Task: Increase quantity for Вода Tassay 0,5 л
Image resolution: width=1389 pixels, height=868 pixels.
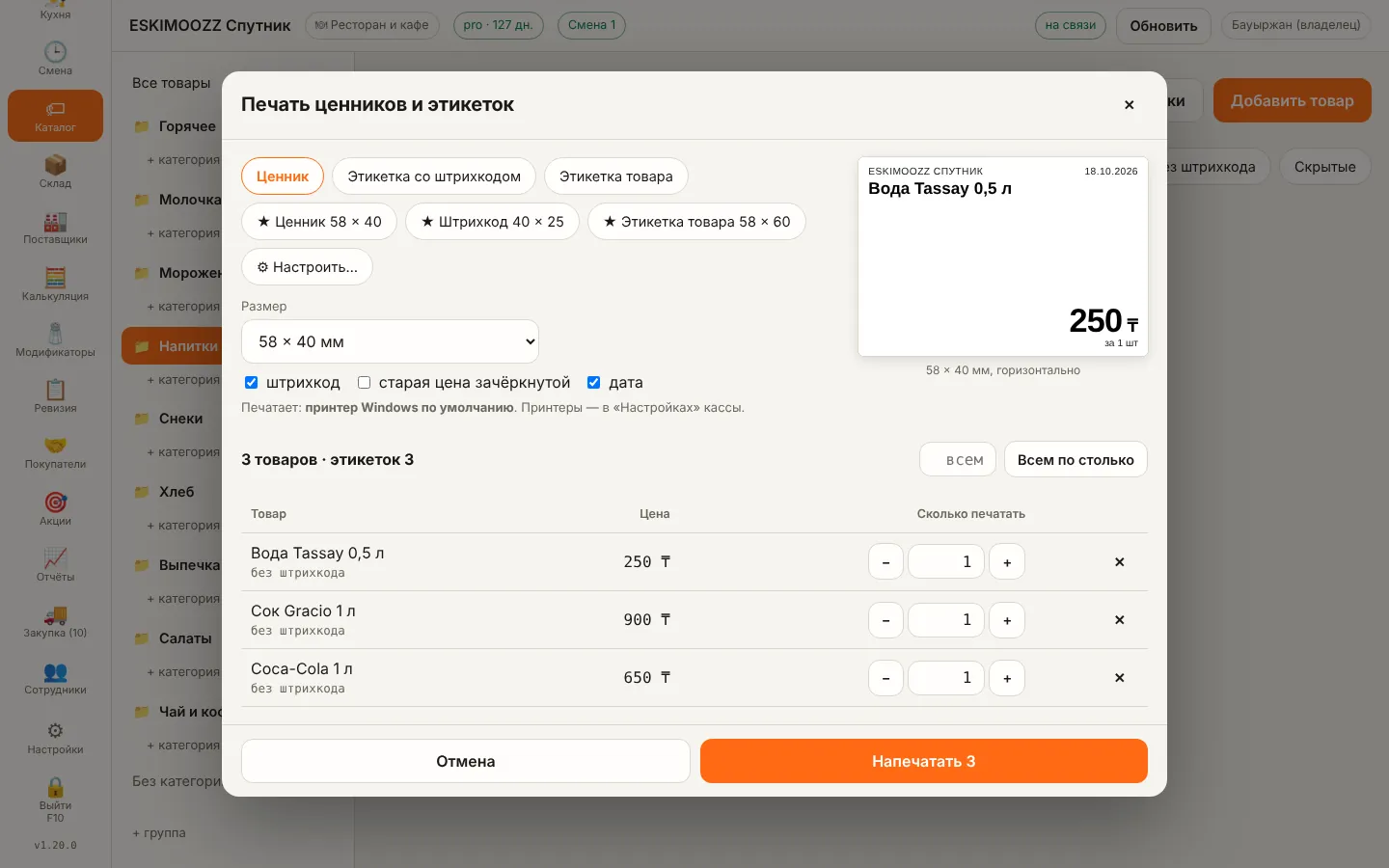Action: pos(1007,562)
